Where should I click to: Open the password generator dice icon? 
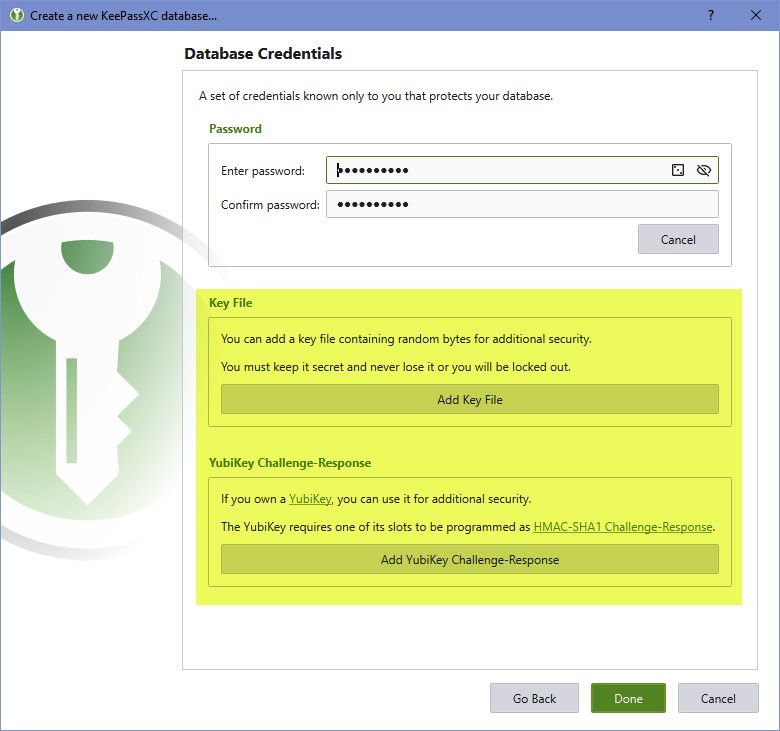[678, 170]
